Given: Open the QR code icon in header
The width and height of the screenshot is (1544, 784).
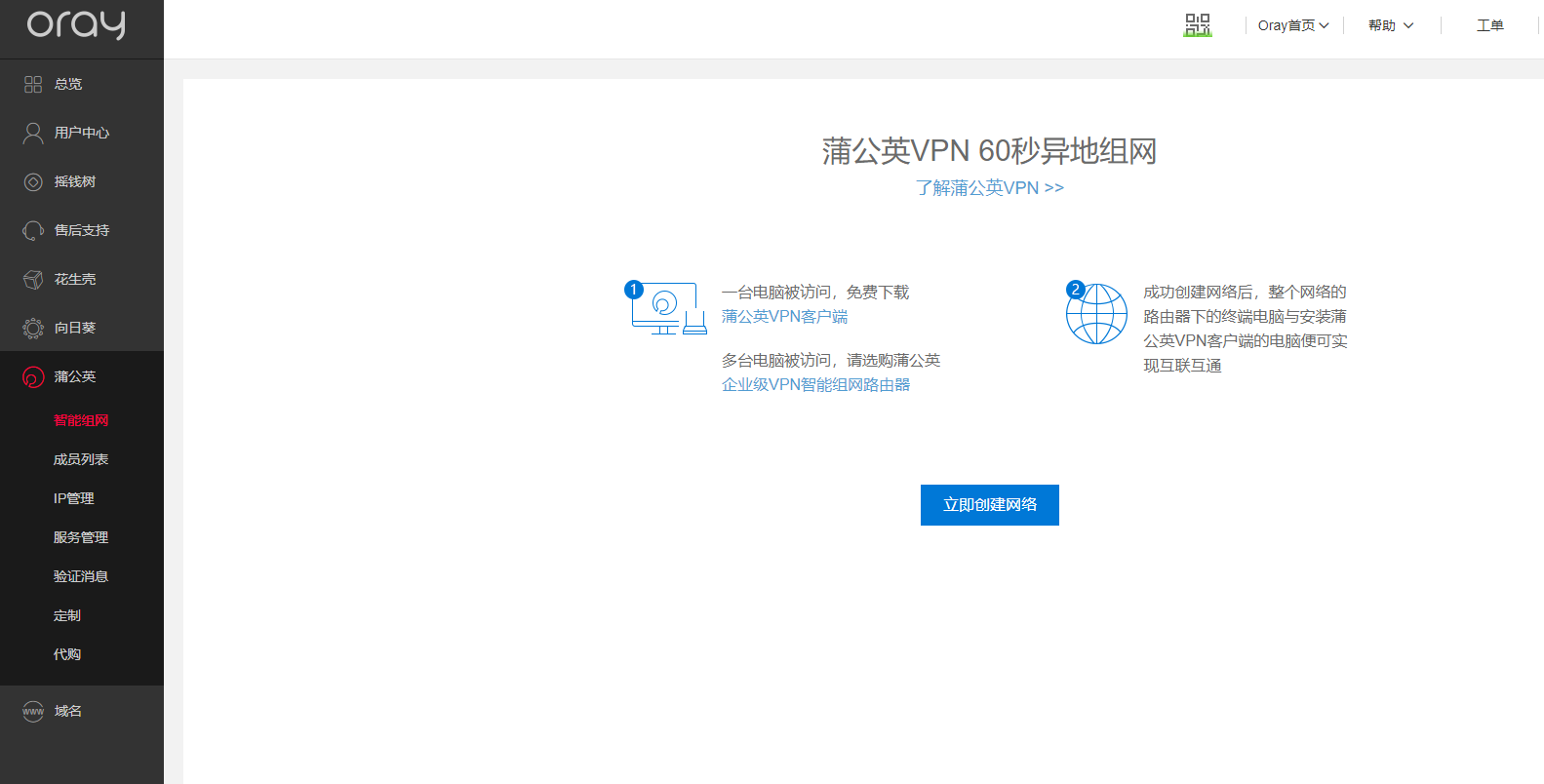Looking at the screenshot, I should [1197, 25].
